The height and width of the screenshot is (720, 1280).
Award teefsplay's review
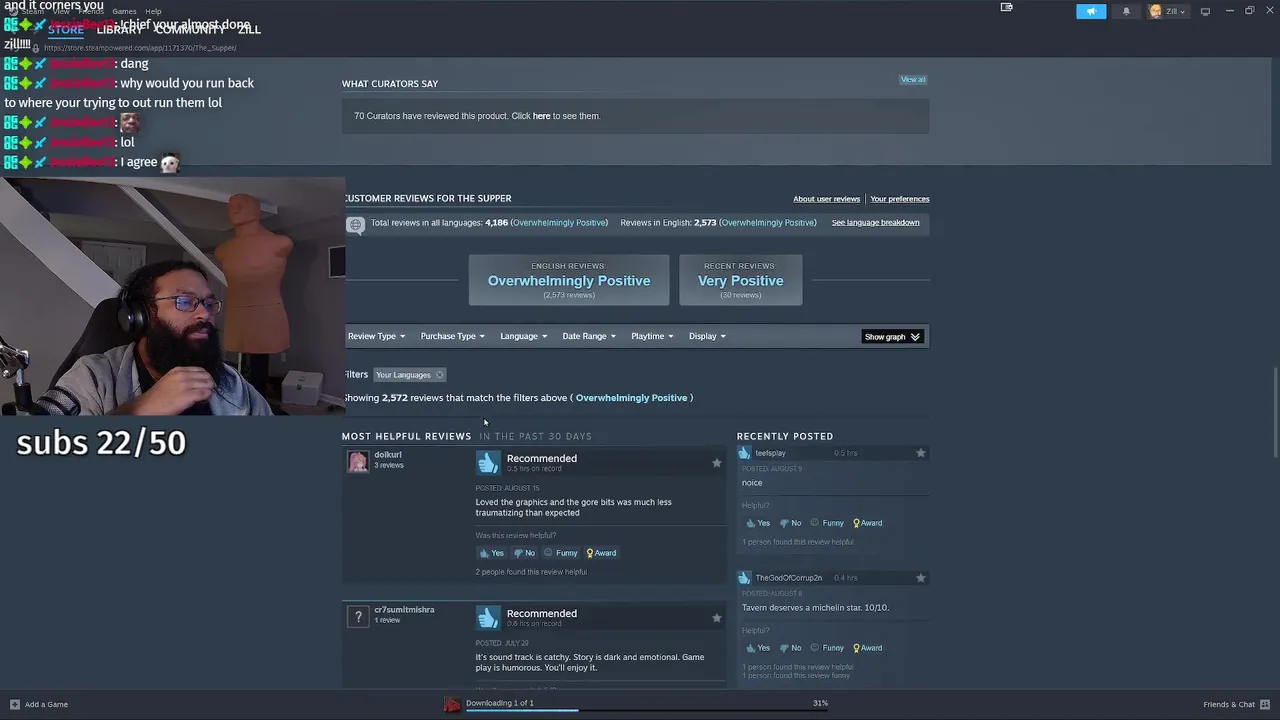click(x=867, y=523)
